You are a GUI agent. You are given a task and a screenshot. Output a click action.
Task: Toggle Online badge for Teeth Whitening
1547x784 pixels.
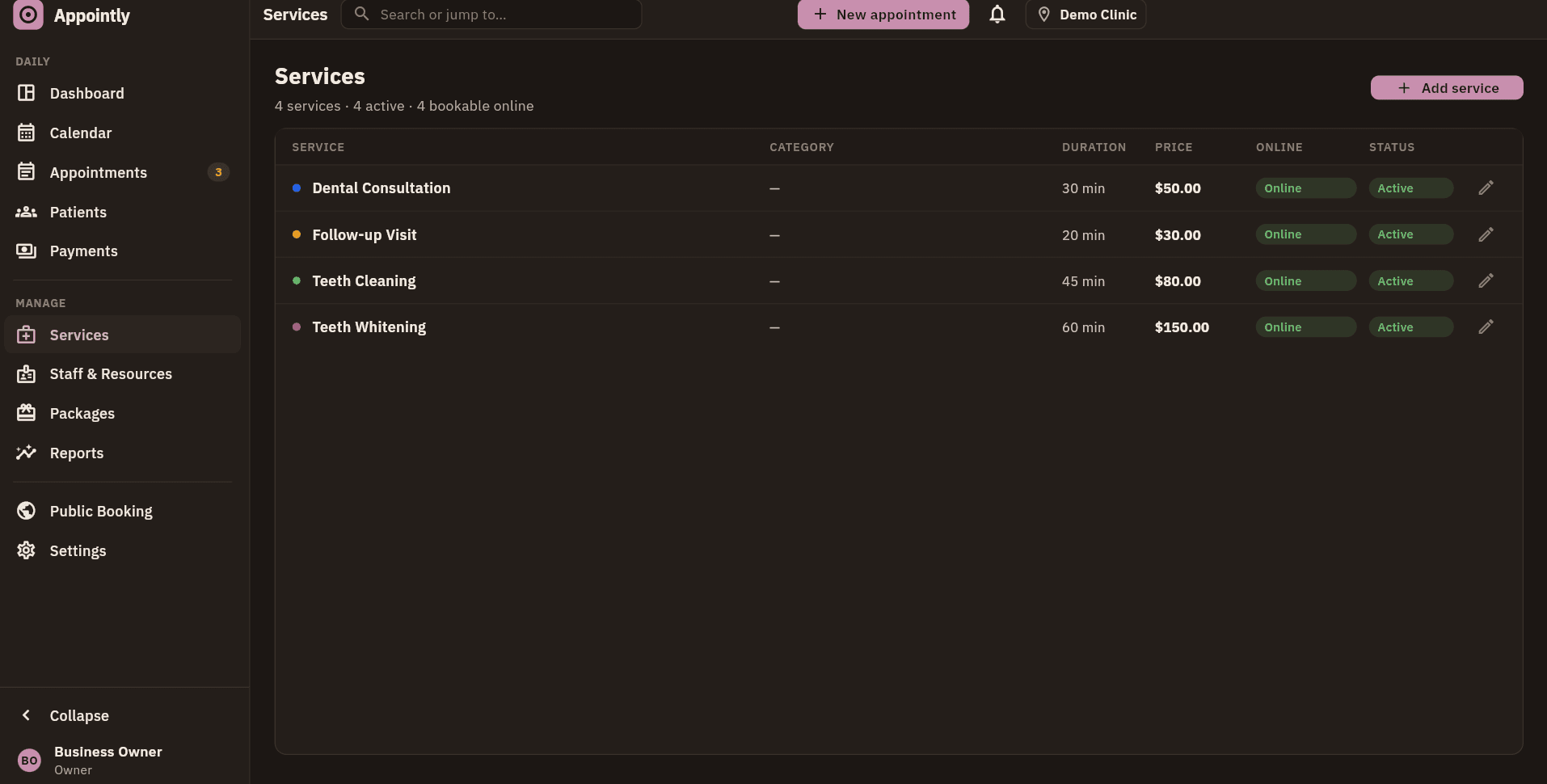1305,327
